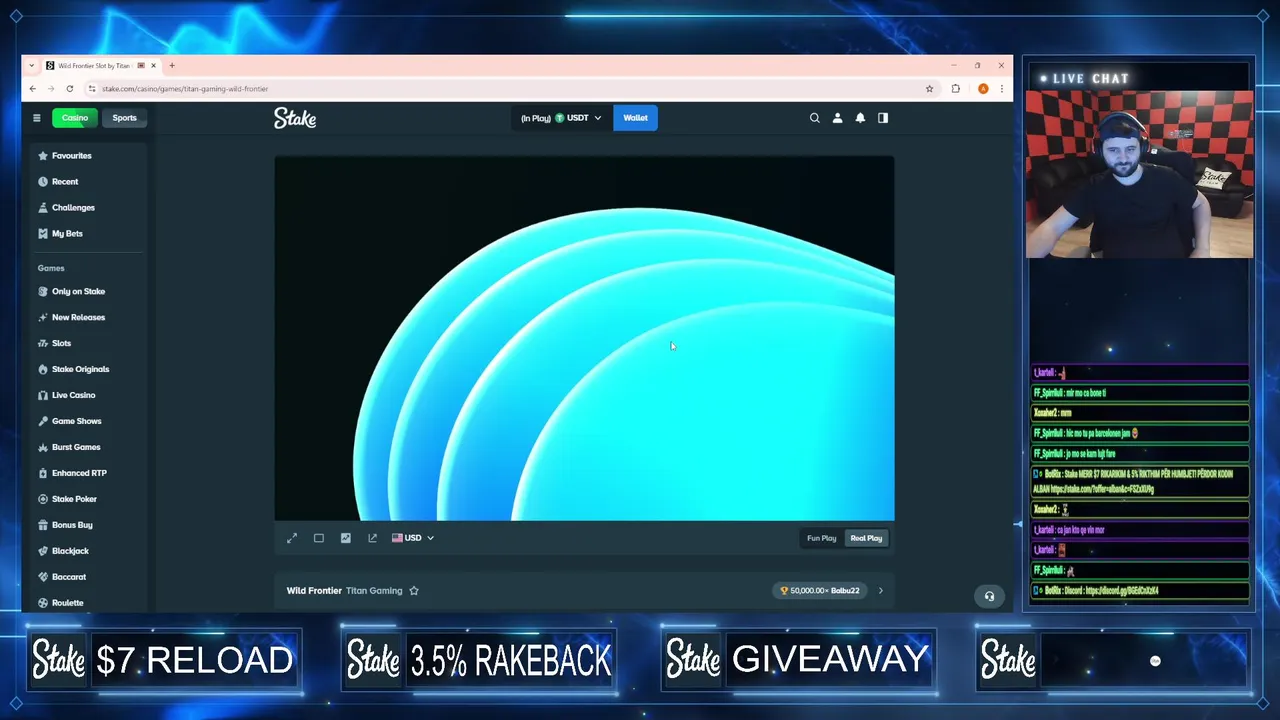
Task: Open a new browser tab
Action: (x=171, y=66)
